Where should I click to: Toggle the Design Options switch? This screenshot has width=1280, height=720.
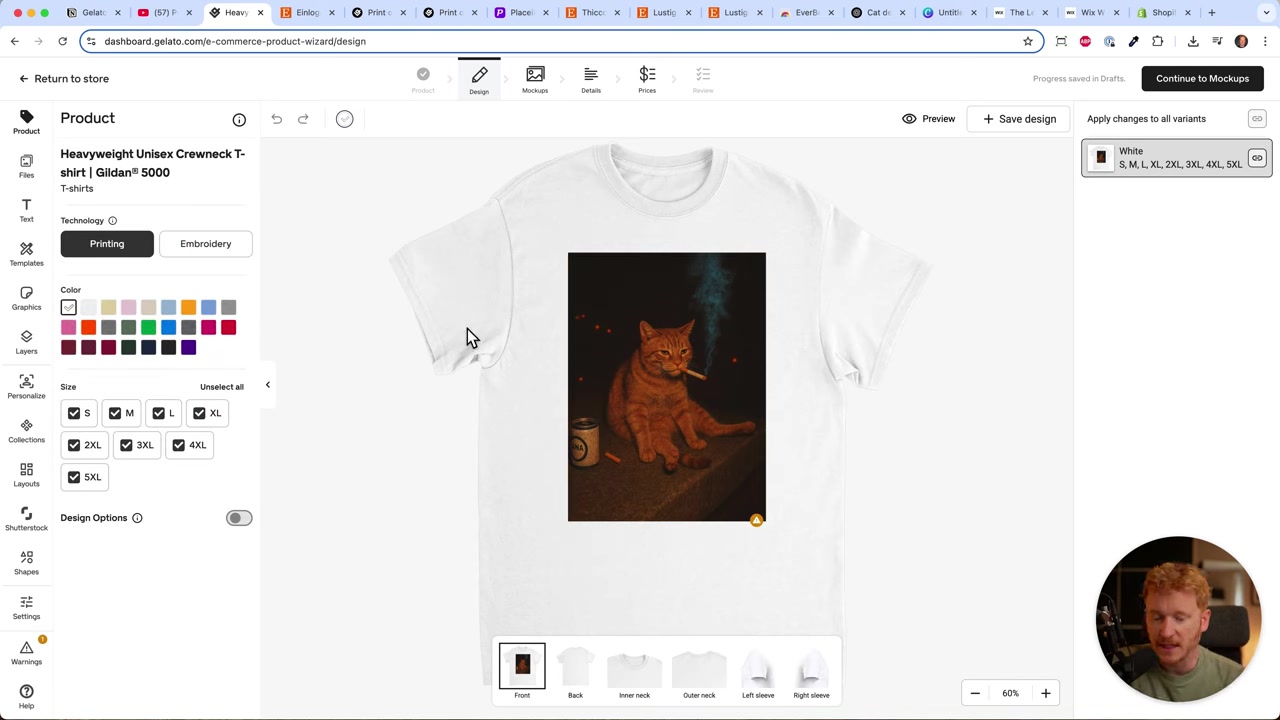click(239, 518)
